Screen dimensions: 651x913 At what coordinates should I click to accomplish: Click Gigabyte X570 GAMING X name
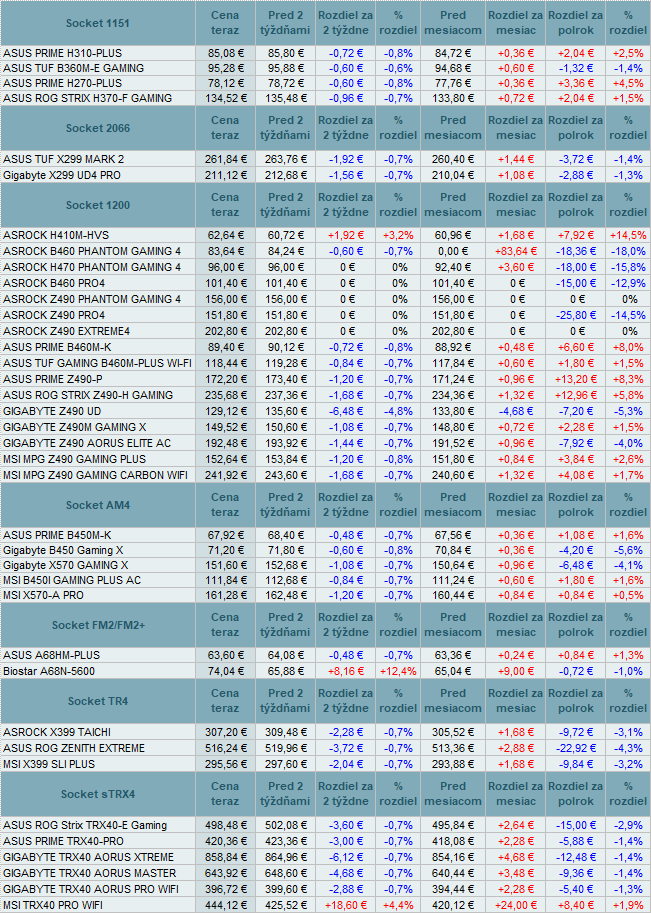click(66, 565)
